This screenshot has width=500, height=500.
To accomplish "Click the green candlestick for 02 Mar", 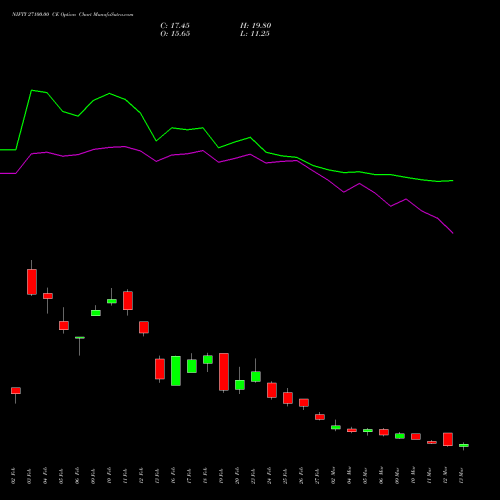I will [x=336, y=427].
